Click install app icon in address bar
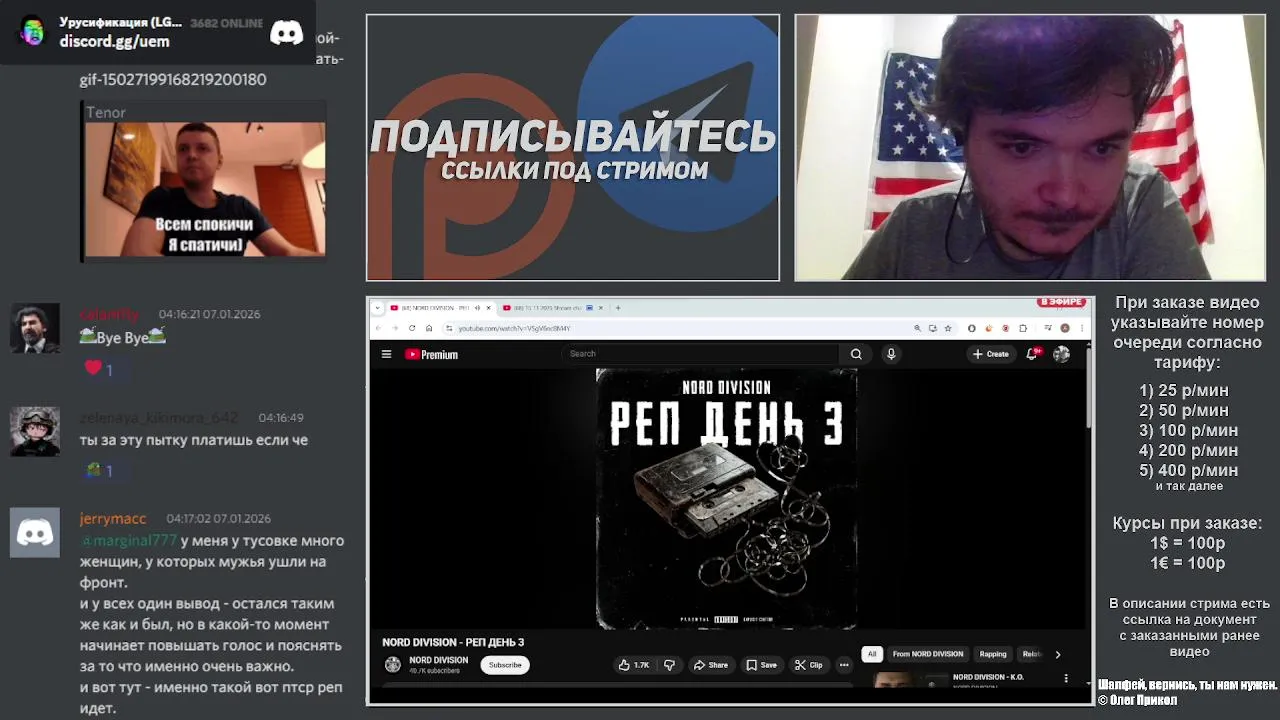 tap(933, 328)
